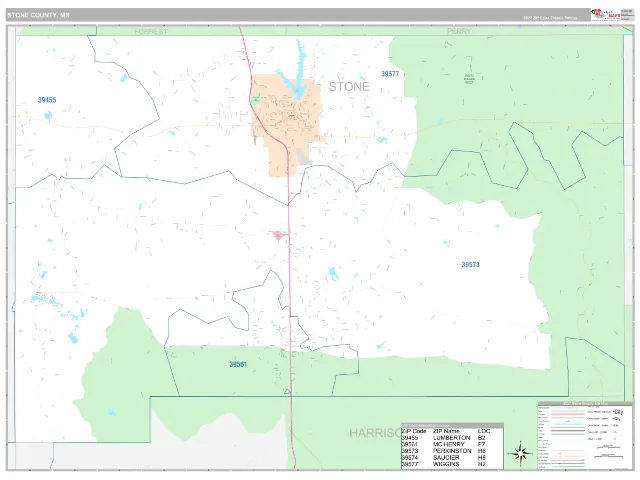Screen dimensions: 640x480
Task: Click the 39577 ZIP label on map
Action: point(390,74)
